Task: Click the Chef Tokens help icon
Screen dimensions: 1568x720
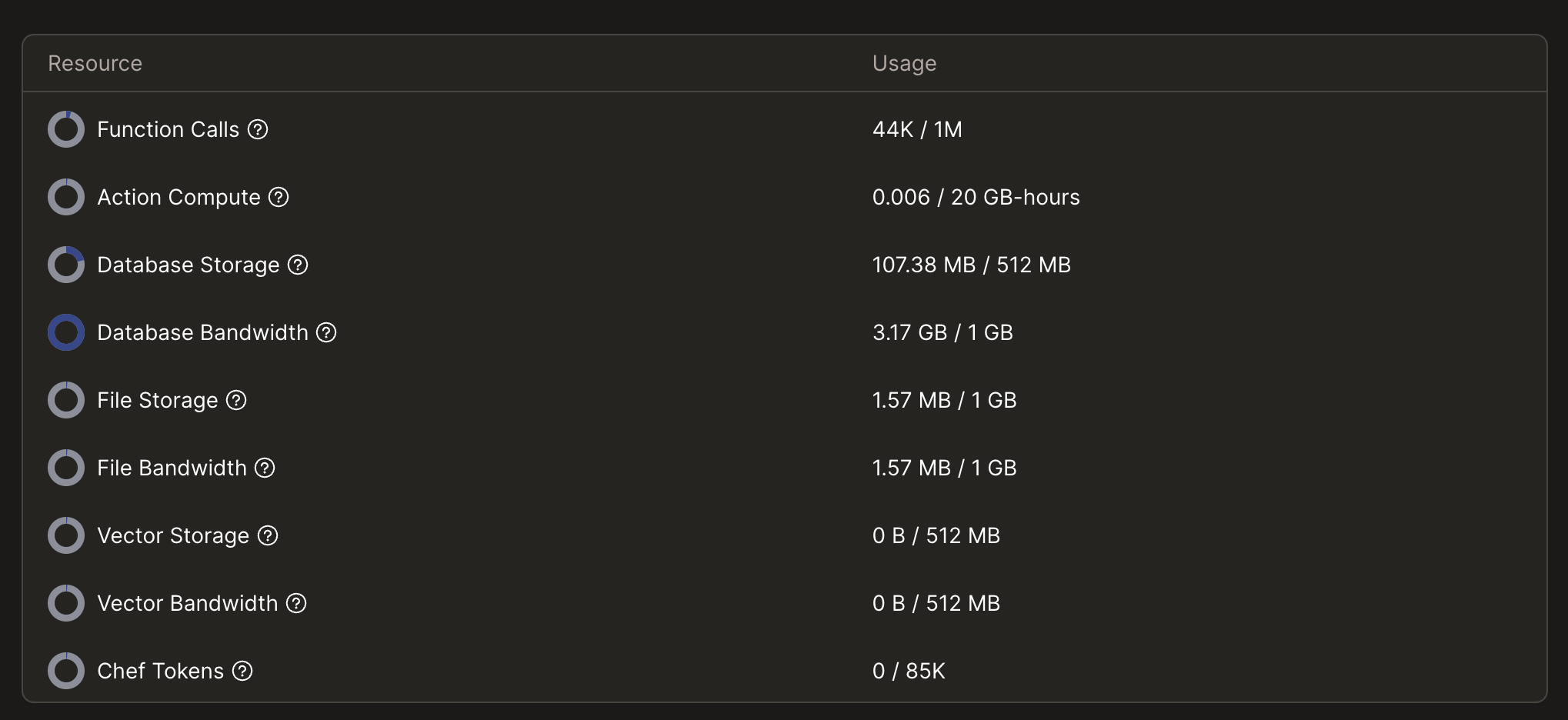Action: (x=242, y=671)
